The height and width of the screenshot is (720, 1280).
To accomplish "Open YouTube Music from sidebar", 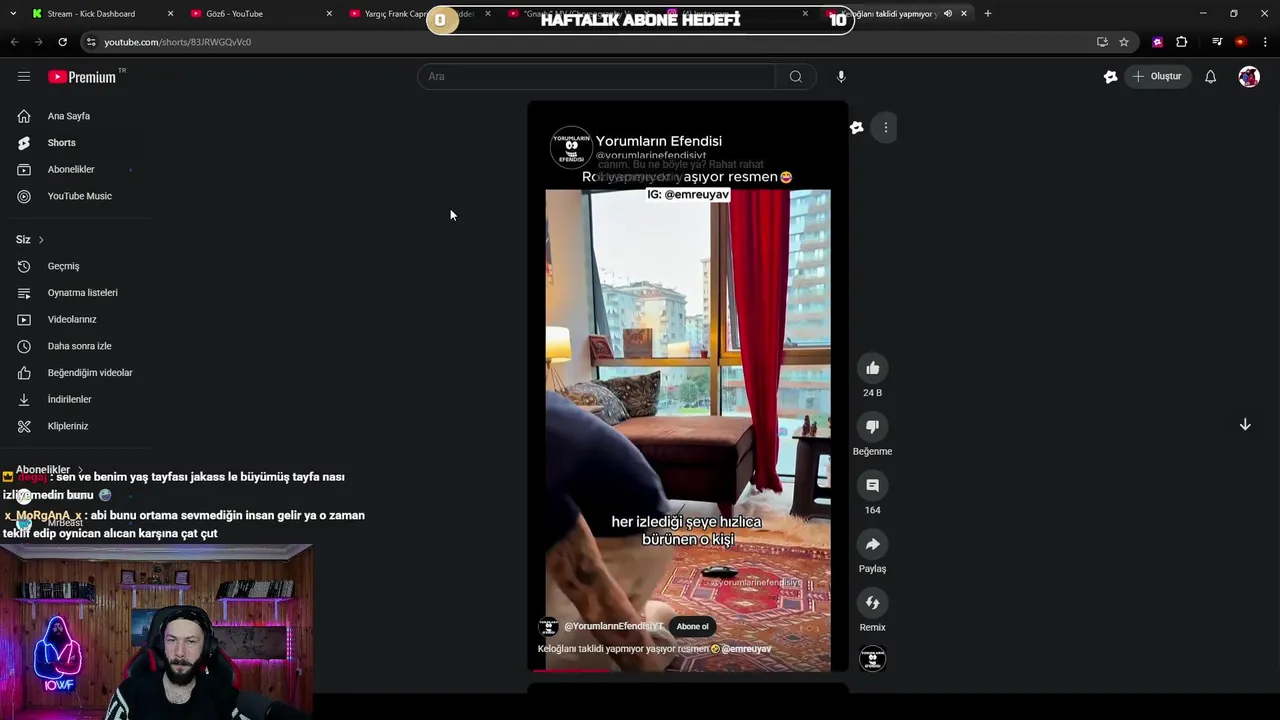I will 78,196.
